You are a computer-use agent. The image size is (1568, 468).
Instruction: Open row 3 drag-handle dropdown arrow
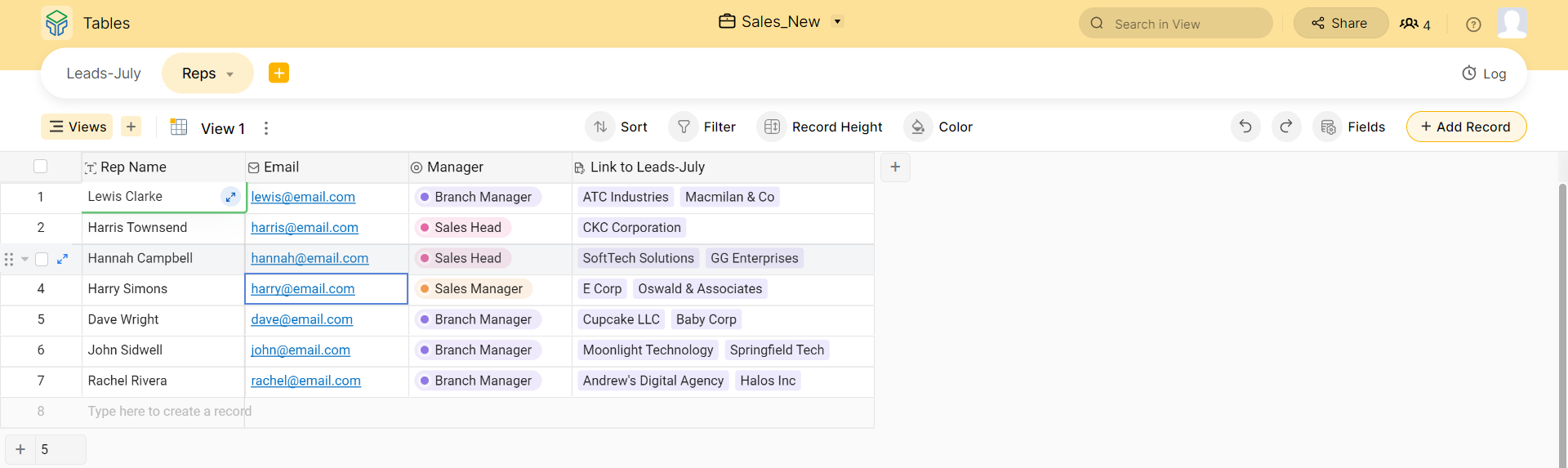pos(25,259)
